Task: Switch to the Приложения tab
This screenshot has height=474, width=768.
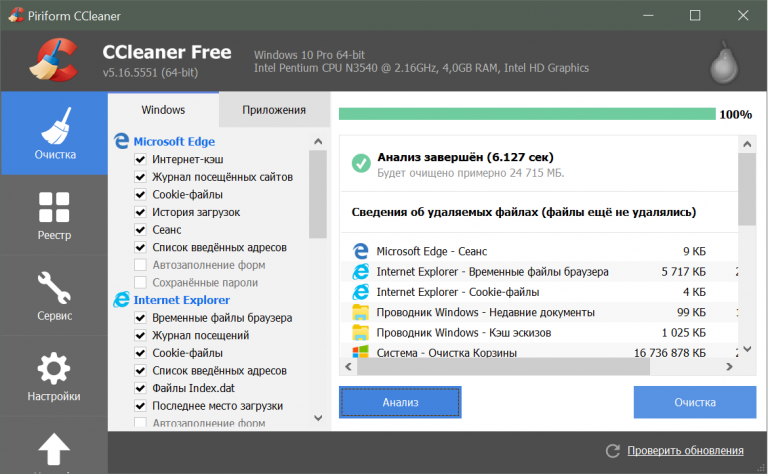Action: [x=274, y=110]
